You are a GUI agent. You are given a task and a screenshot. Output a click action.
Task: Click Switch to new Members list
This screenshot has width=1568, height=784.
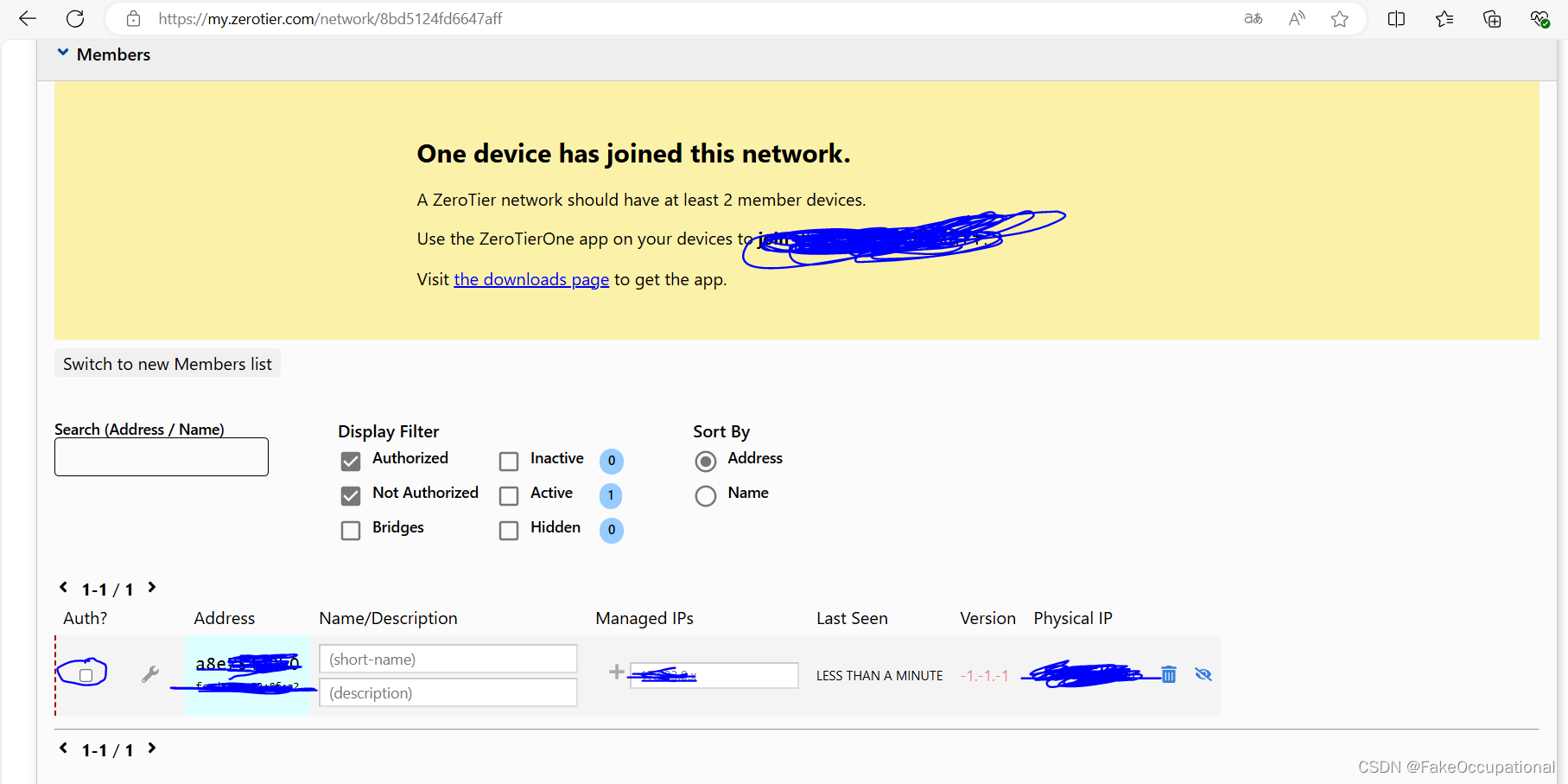pos(168,364)
